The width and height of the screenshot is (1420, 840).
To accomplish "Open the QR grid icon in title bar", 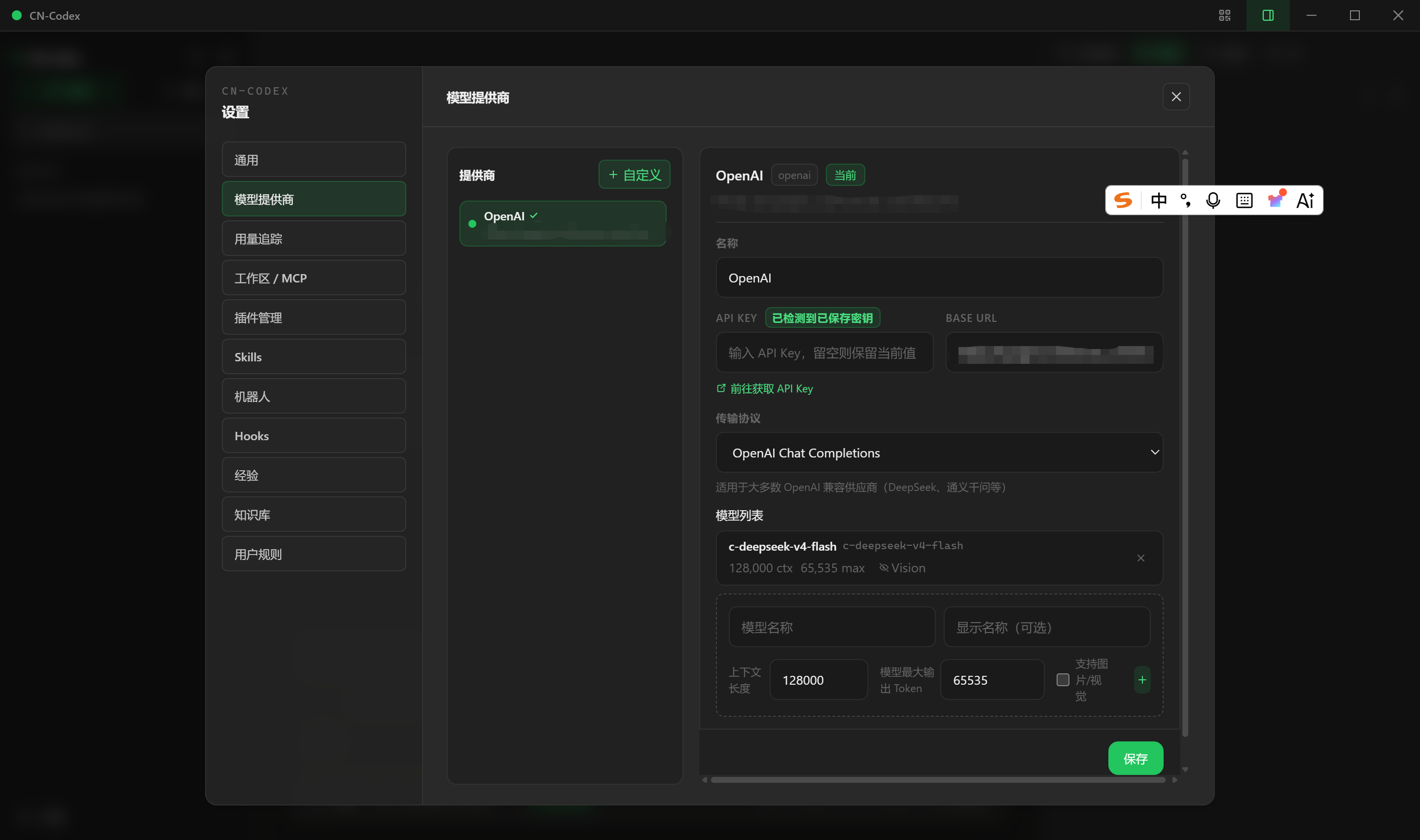I will coord(1224,15).
